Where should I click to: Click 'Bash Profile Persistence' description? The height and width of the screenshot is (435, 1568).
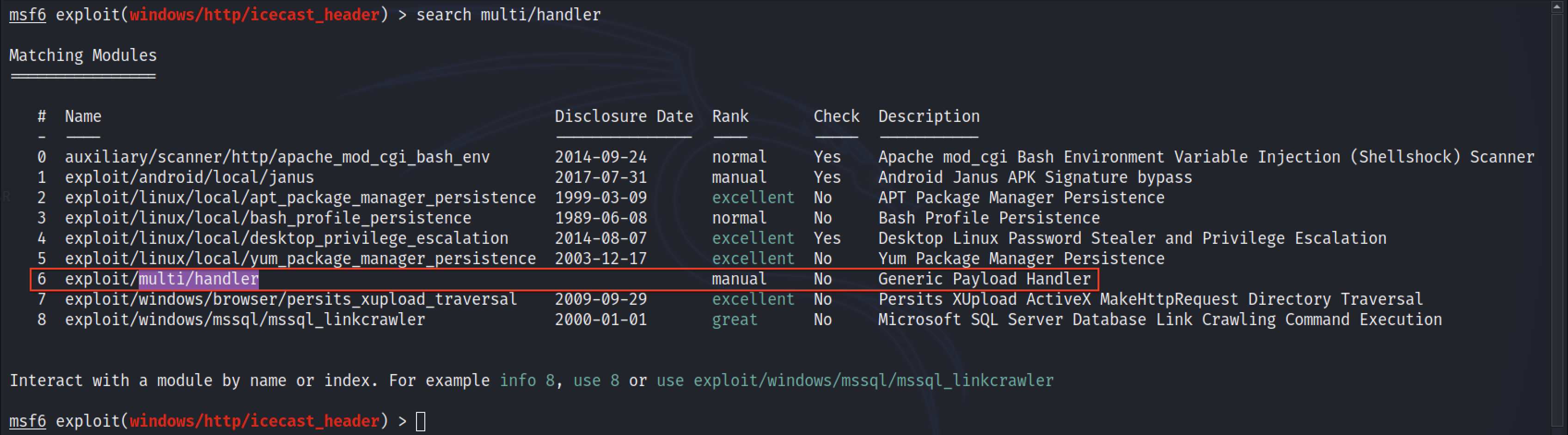coord(989,218)
